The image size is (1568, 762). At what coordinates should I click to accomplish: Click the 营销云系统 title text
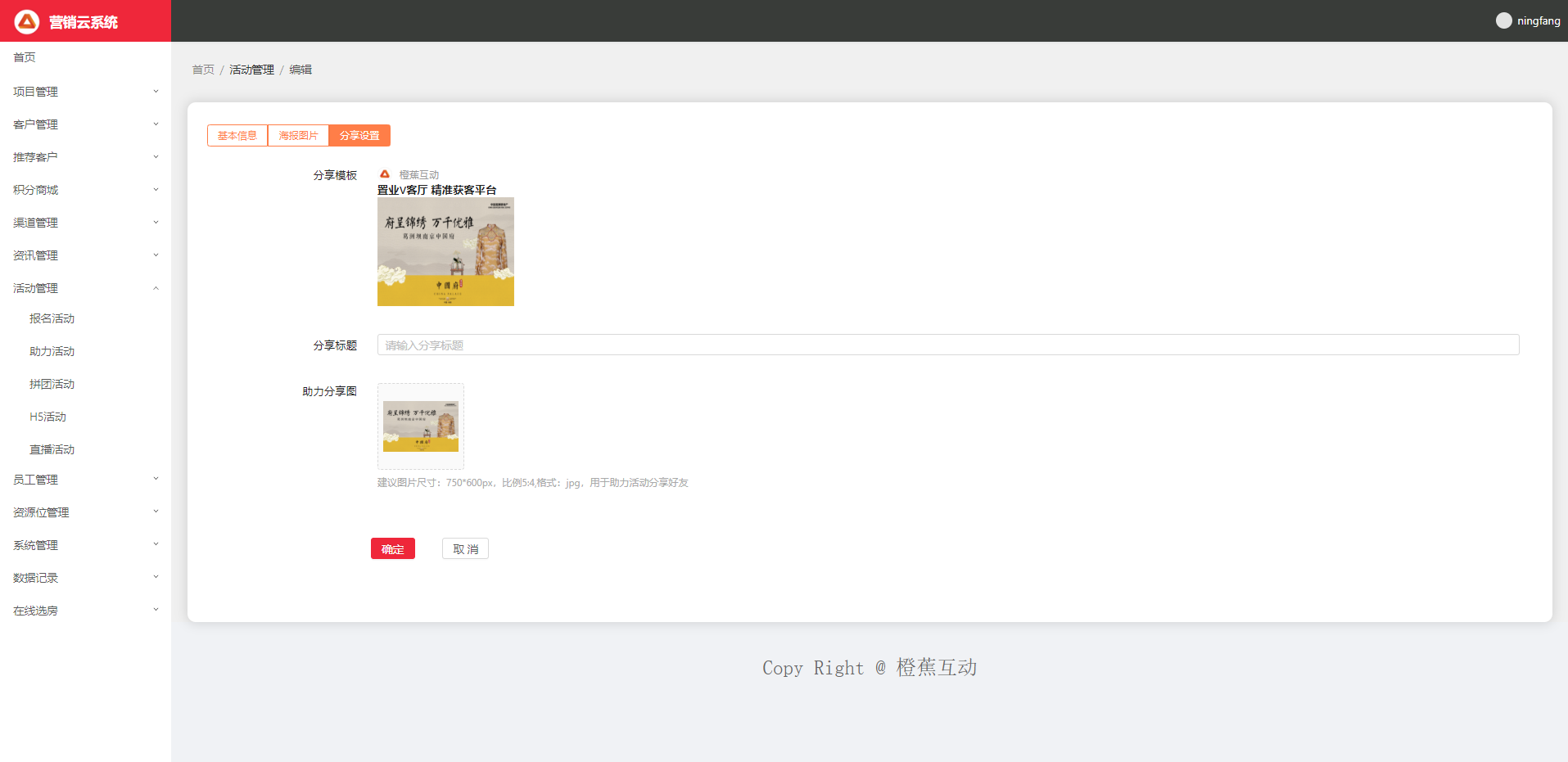(84, 22)
